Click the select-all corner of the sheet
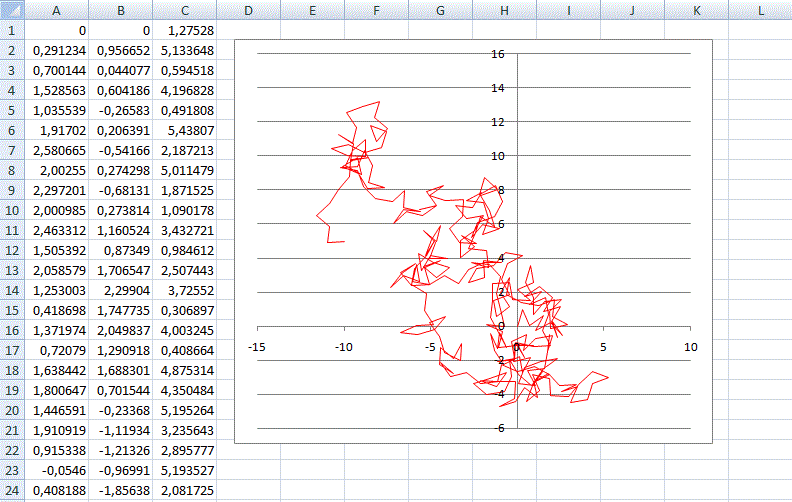Image resolution: width=792 pixels, height=502 pixels. coord(11,11)
